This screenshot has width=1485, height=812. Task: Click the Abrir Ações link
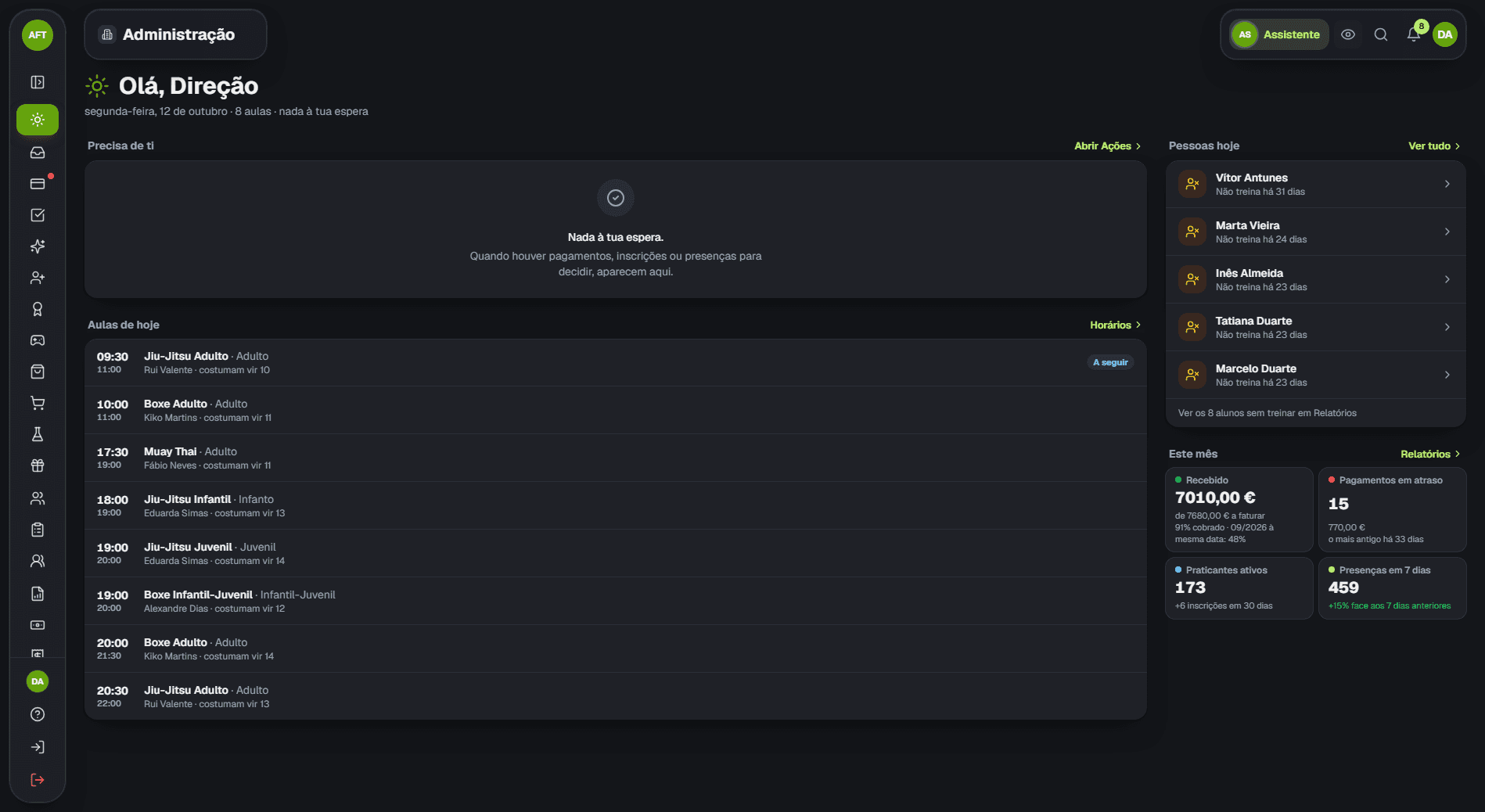pos(1107,146)
